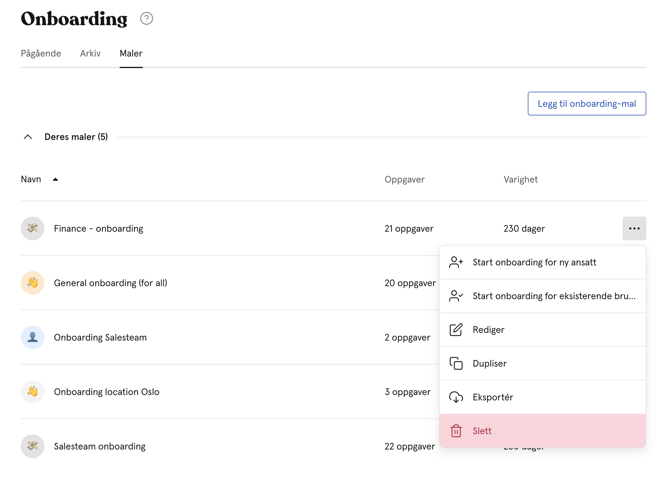This screenshot has width=670, height=477.
Task: Select Dupliser in the context menu
Action: [543, 363]
